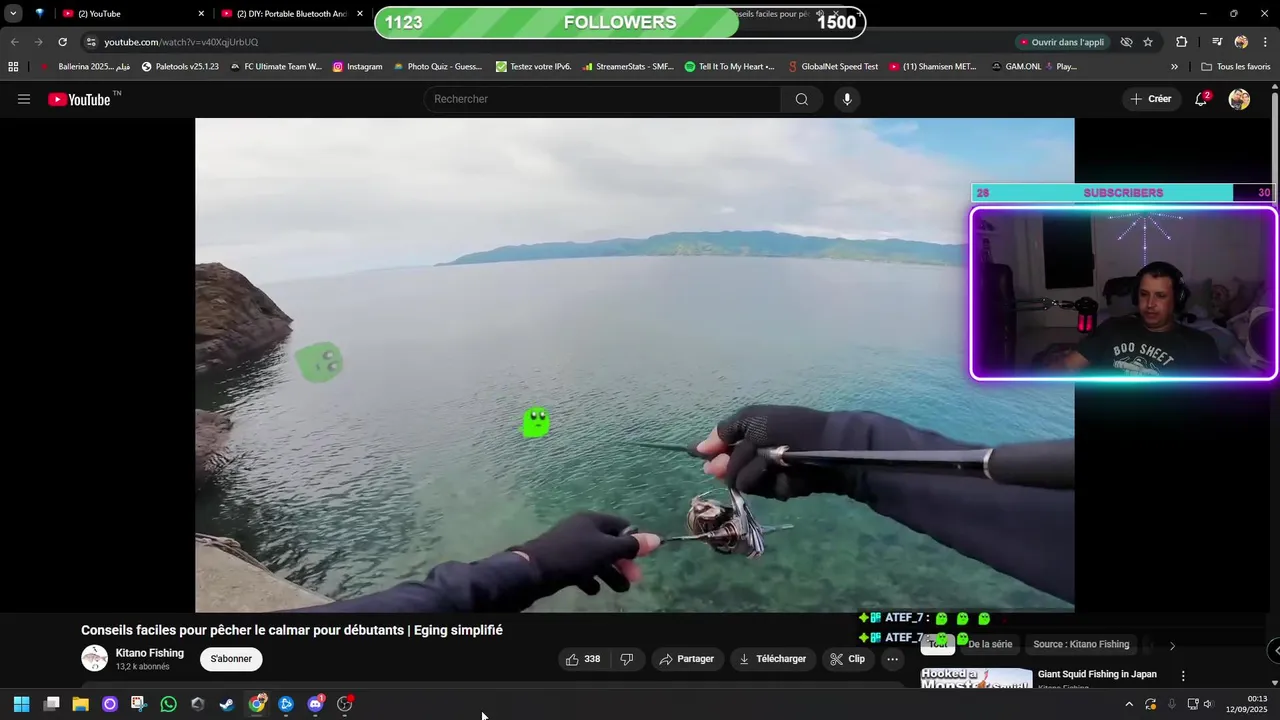
Task: Like the video with thumbs up
Action: click(x=583, y=659)
